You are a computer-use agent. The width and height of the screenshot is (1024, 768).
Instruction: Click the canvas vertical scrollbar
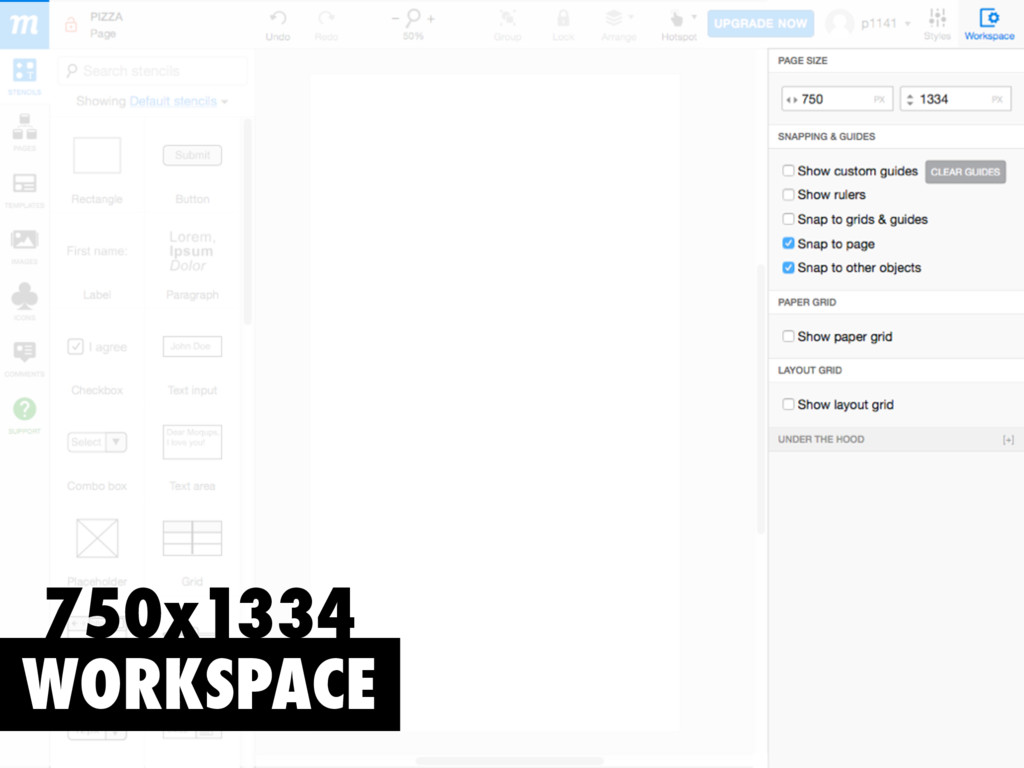click(760, 398)
